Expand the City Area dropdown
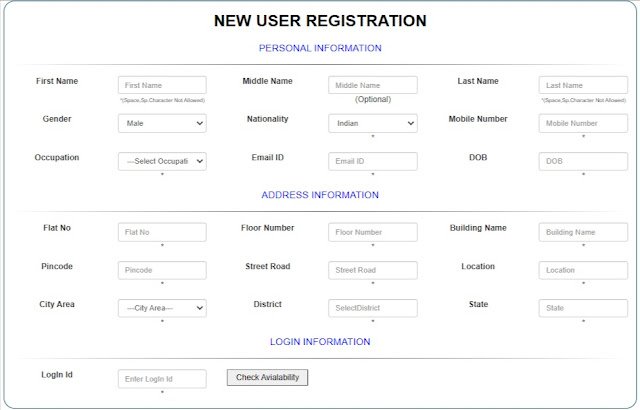The height and width of the screenshot is (410, 640). (x=162, y=308)
